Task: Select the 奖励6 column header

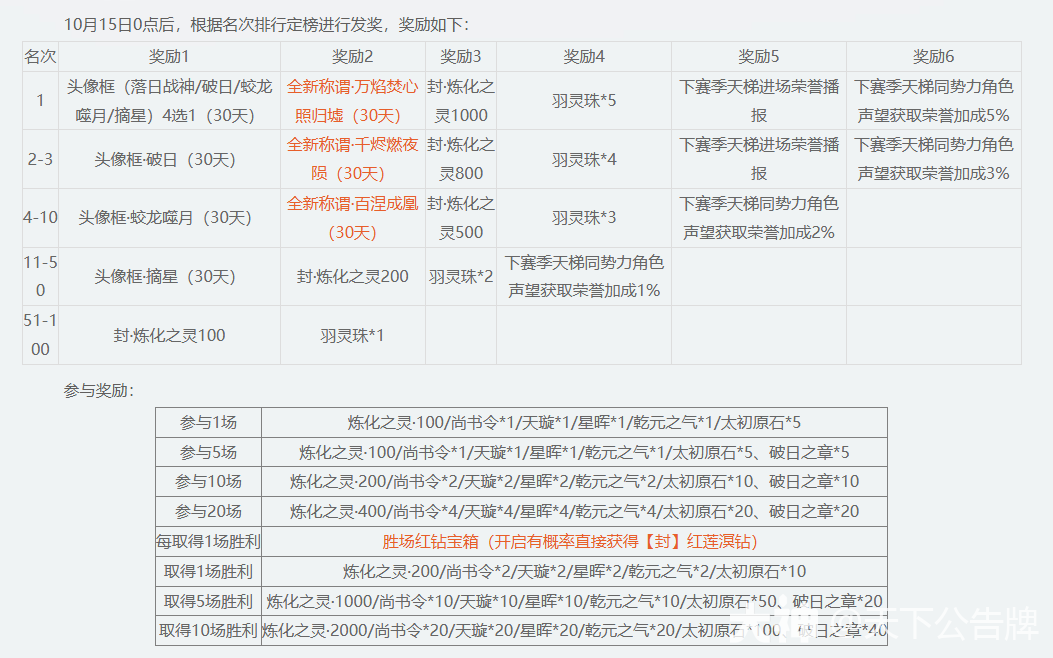Action: click(933, 57)
